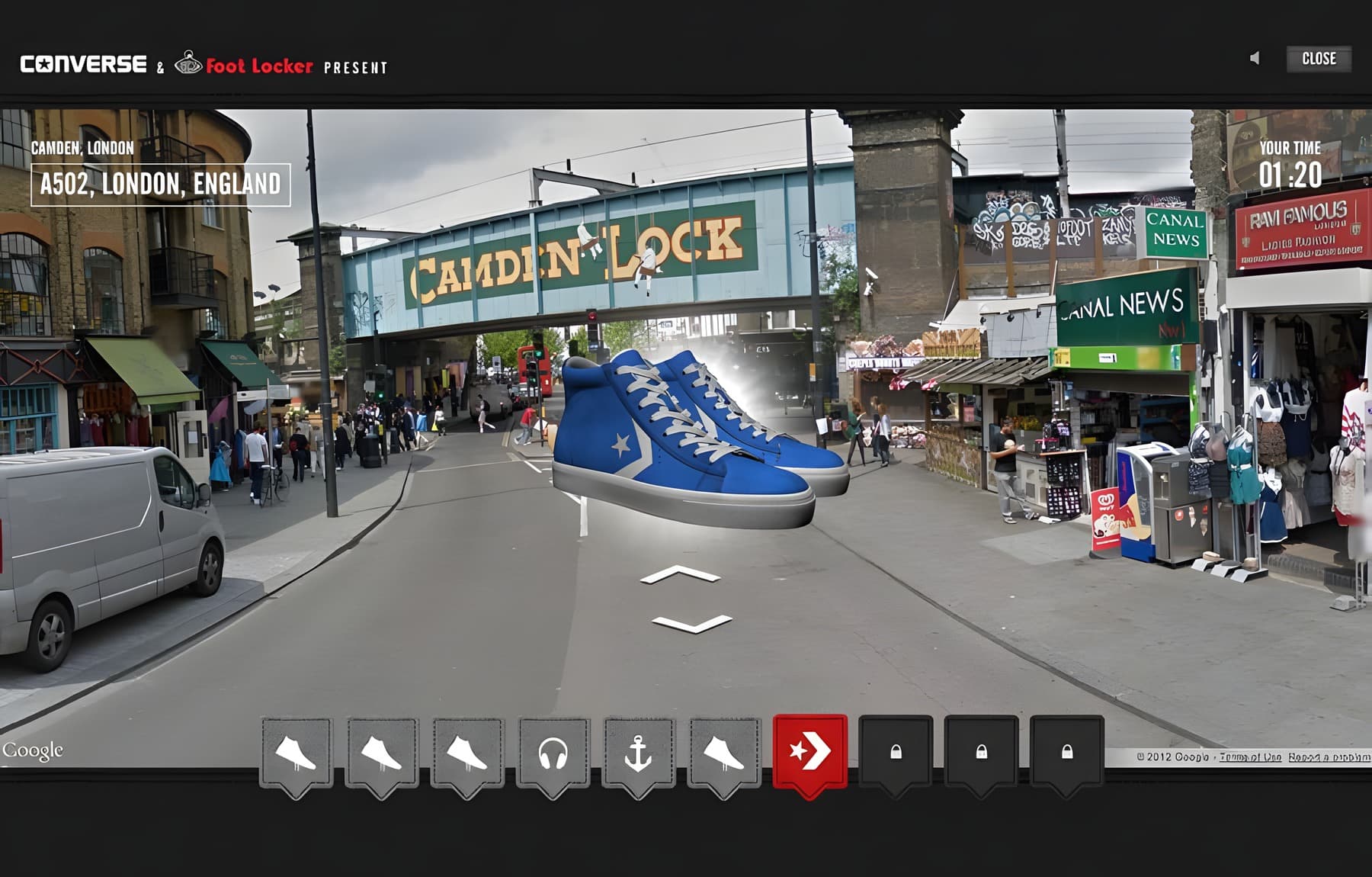Screen dimensions: 1372x877
Task: Open the Report a problem link
Action: click(x=1329, y=757)
